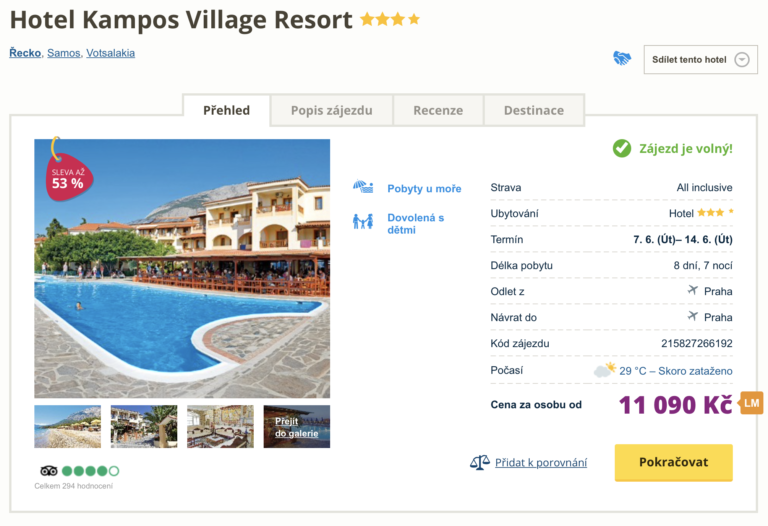Image resolution: width=768 pixels, height=526 pixels.
Task: Click the main hotel pool photo
Action: pos(182,268)
